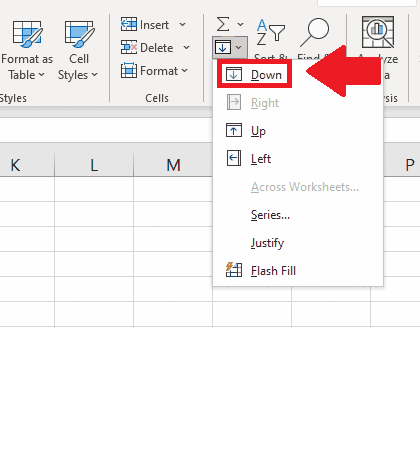Click the Find & Select magnifier icon

point(314,32)
